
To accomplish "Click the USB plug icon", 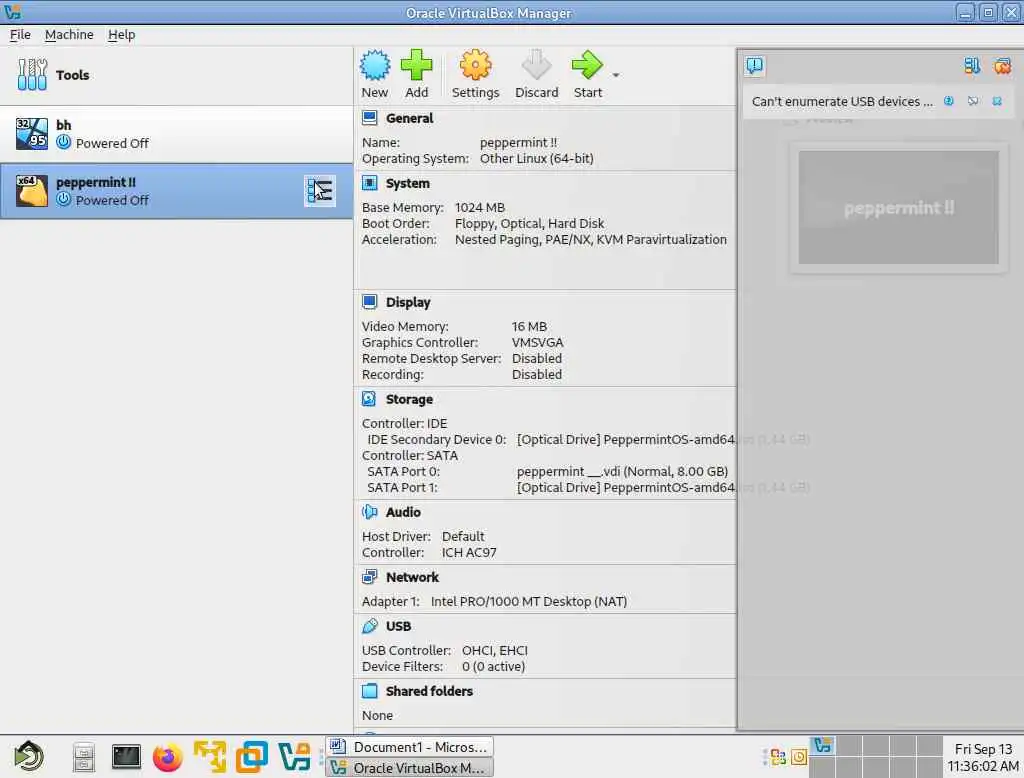I will coord(370,626).
